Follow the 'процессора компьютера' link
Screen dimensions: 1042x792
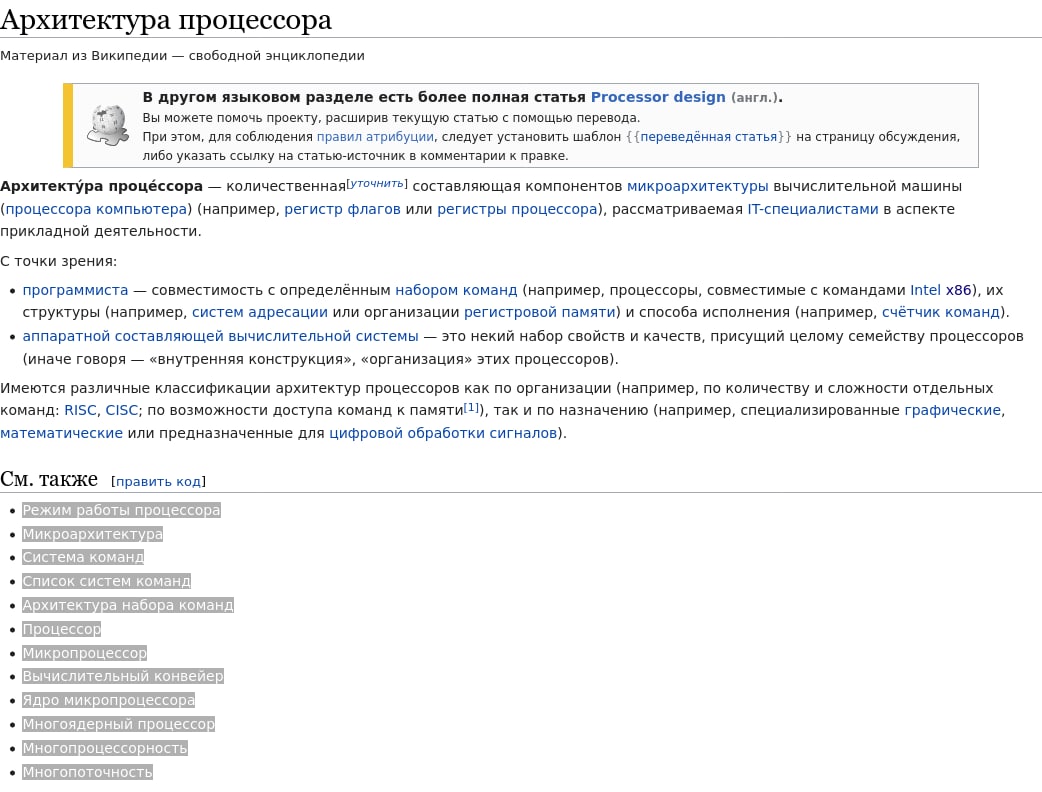pyautogui.click(x=96, y=209)
